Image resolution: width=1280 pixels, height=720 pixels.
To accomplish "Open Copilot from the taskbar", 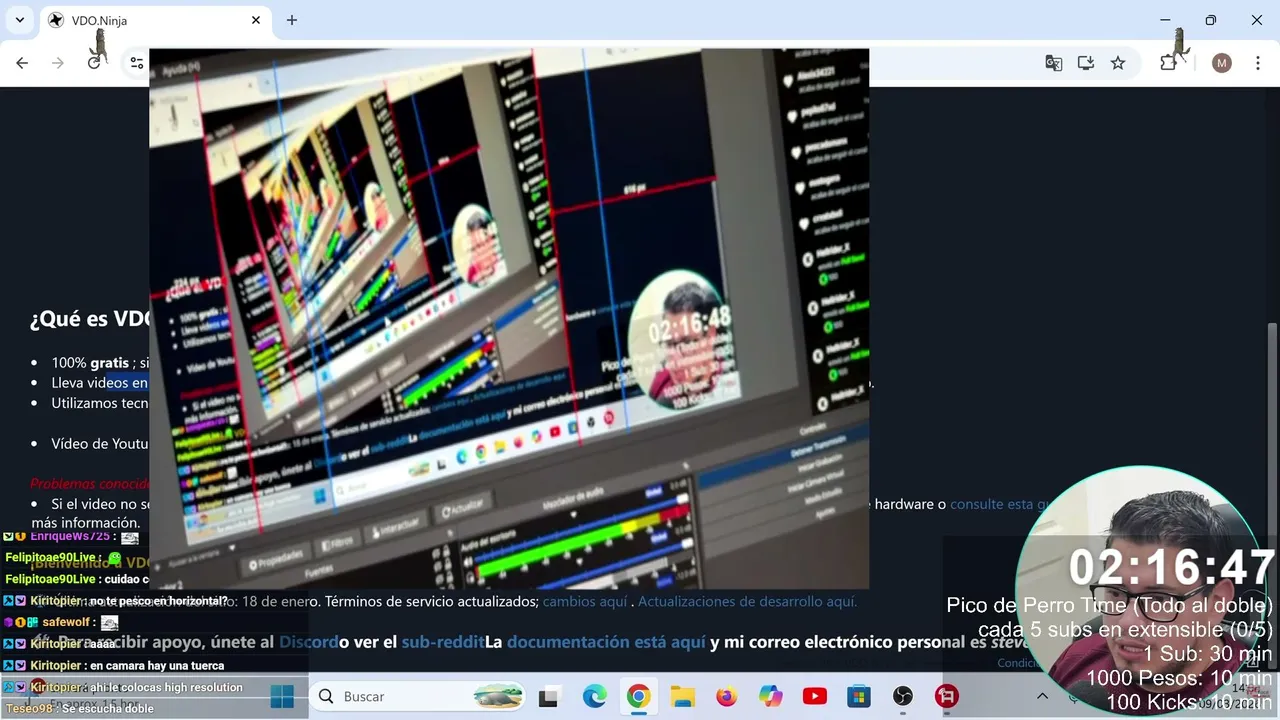I will [771, 696].
